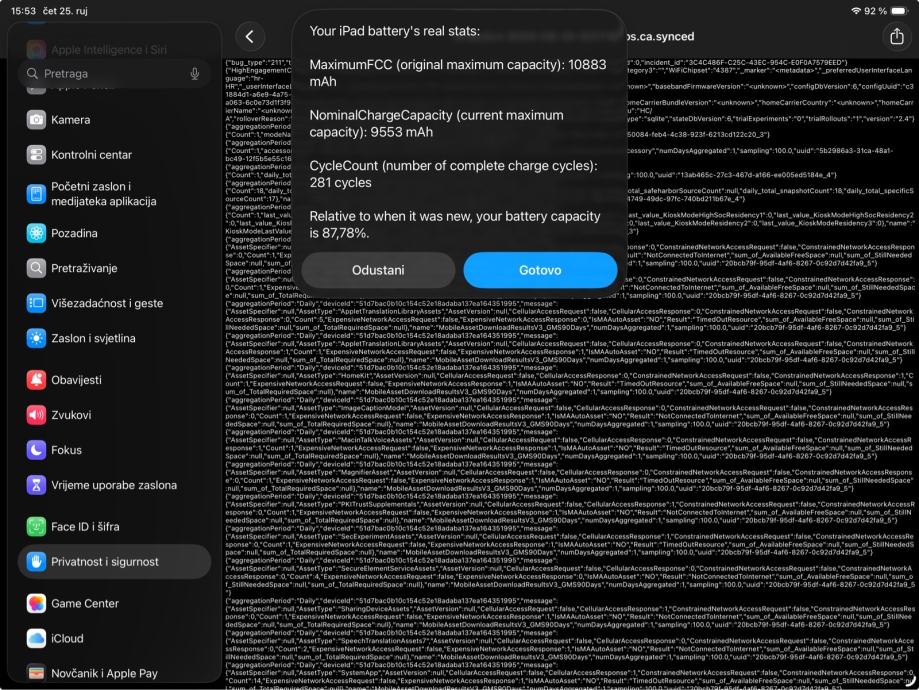The width and height of the screenshot is (919, 690).
Task: Tap the Privatnost i sigurnost hand icon
Action: [36, 562]
